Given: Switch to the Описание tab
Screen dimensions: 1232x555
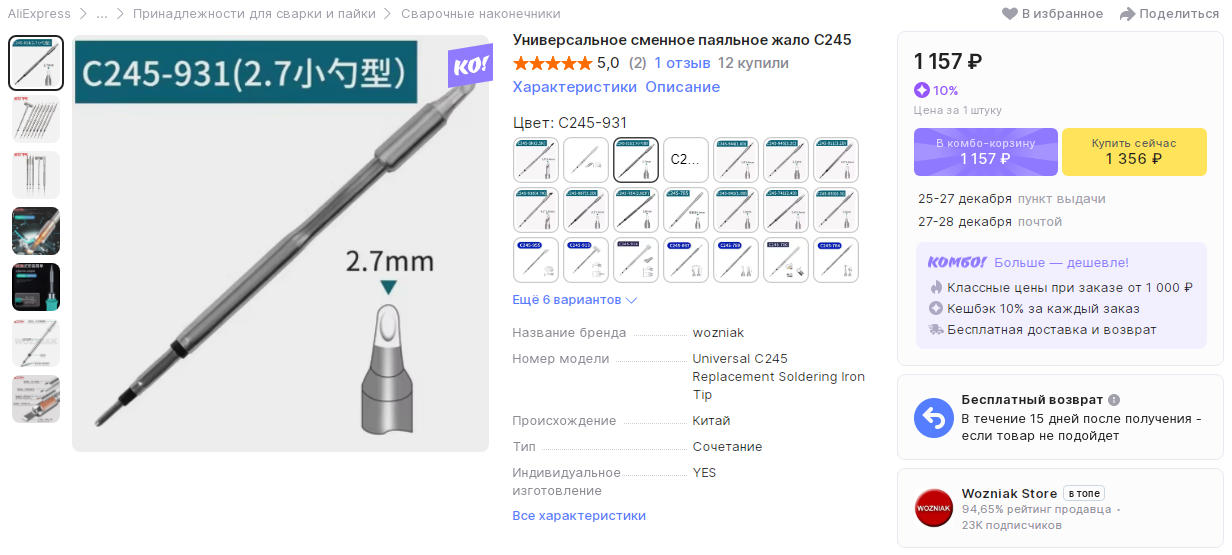Looking at the screenshot, I should 682,87.
